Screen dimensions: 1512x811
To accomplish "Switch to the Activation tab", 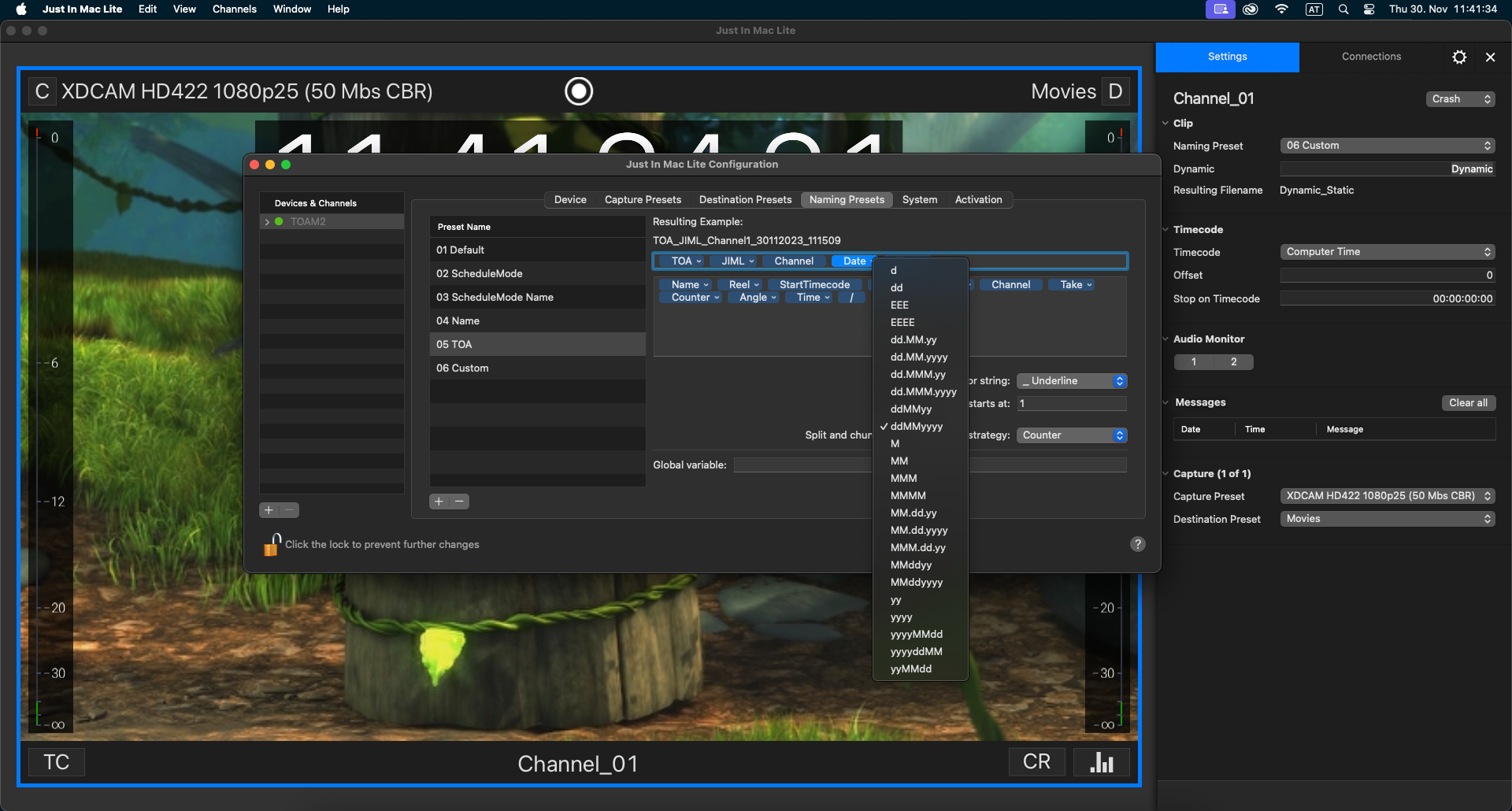I will point(979,200).
